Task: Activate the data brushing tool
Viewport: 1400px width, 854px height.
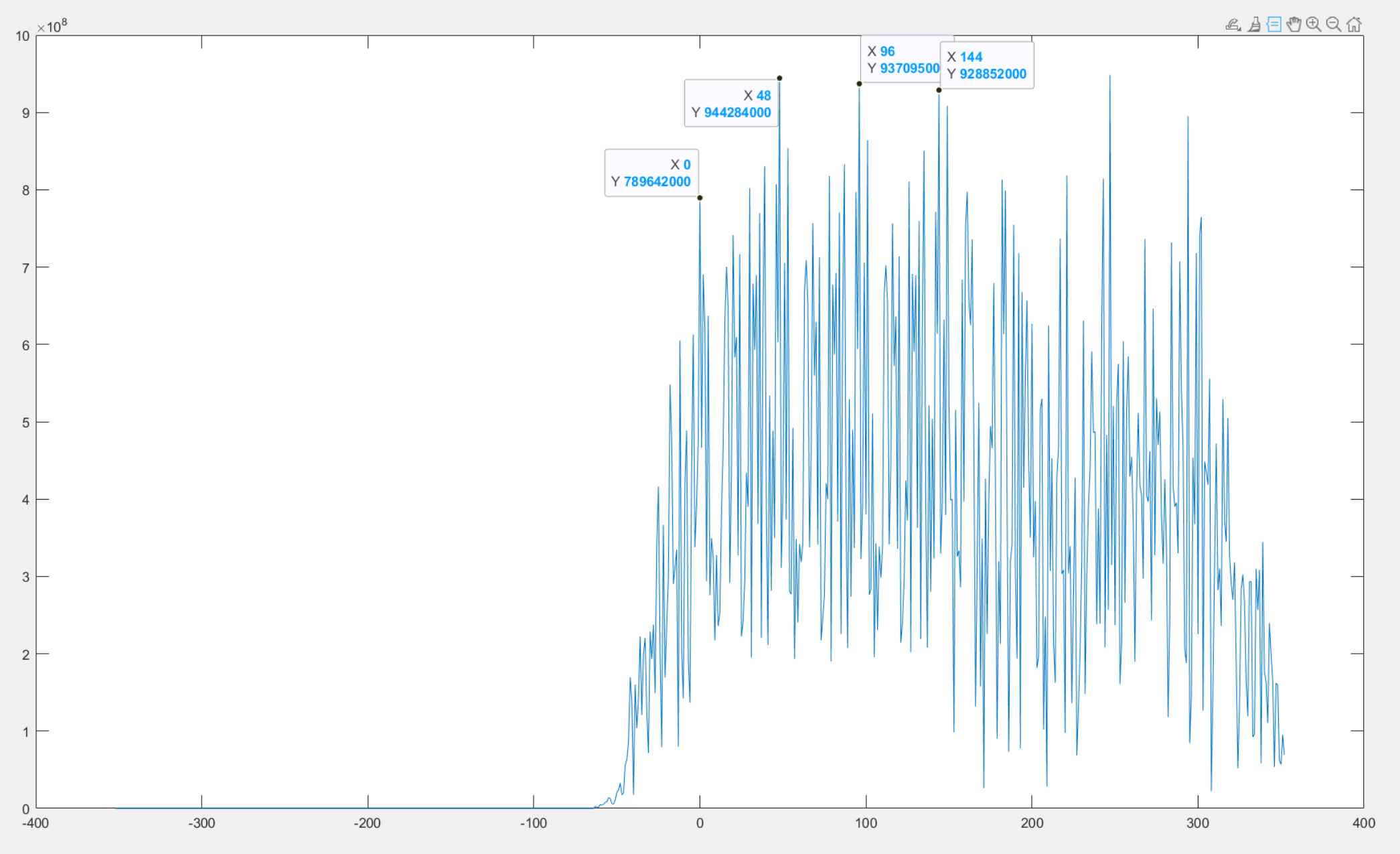Action: [x=1254, y=25]
